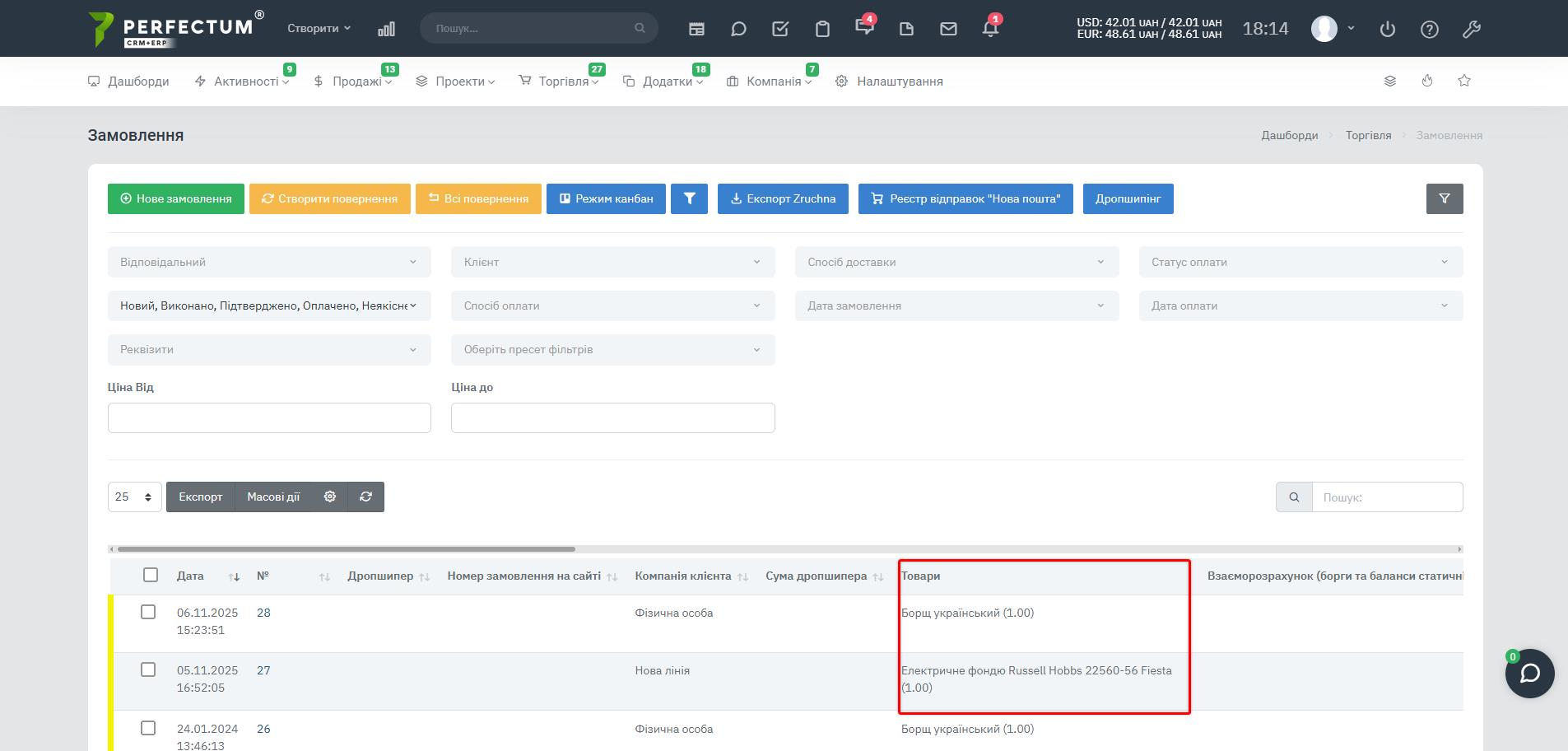Open the statistics bar chart icon

(x=386, y=29)
